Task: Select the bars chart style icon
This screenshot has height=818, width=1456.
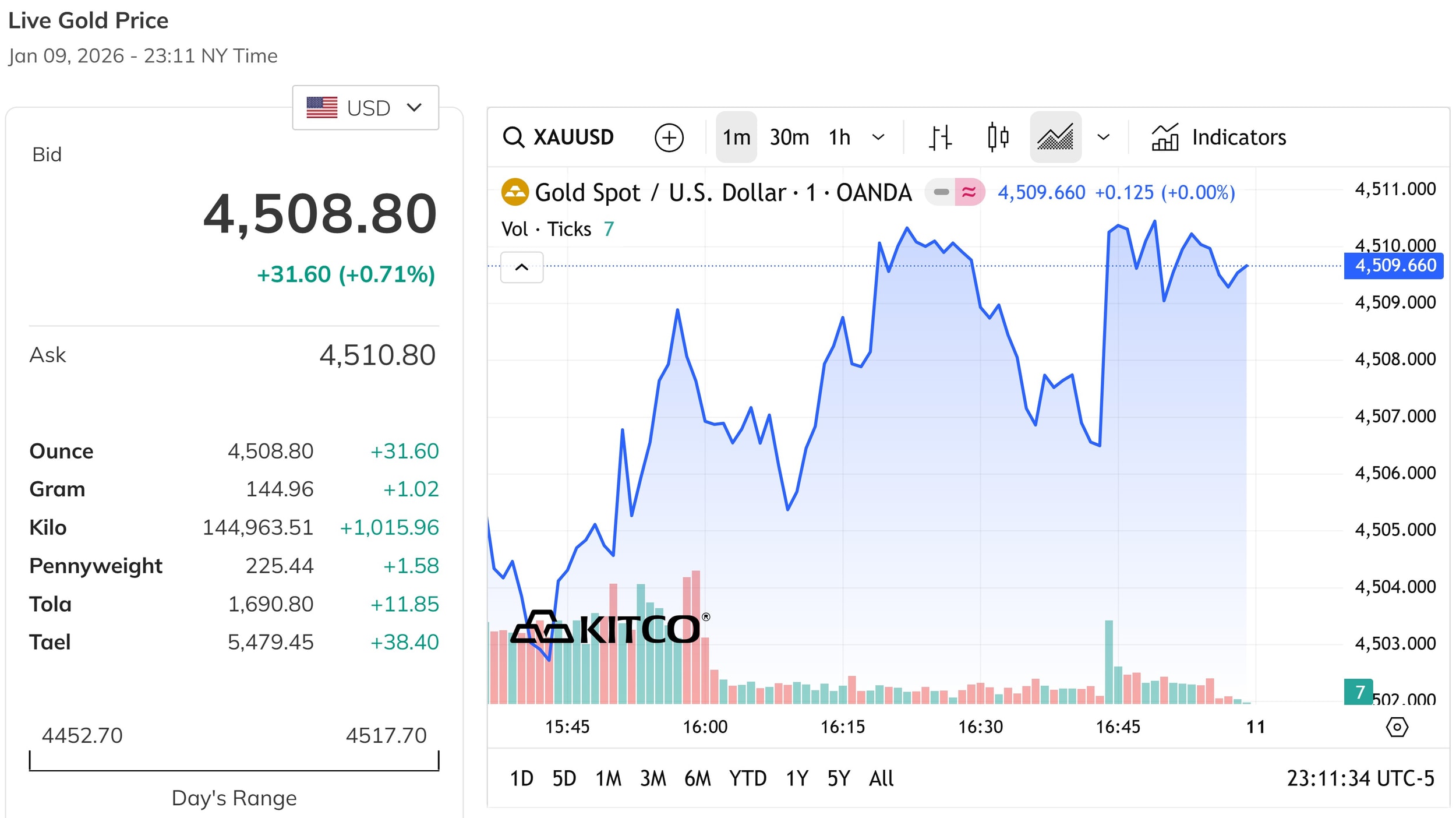Action: pos(939,137)
